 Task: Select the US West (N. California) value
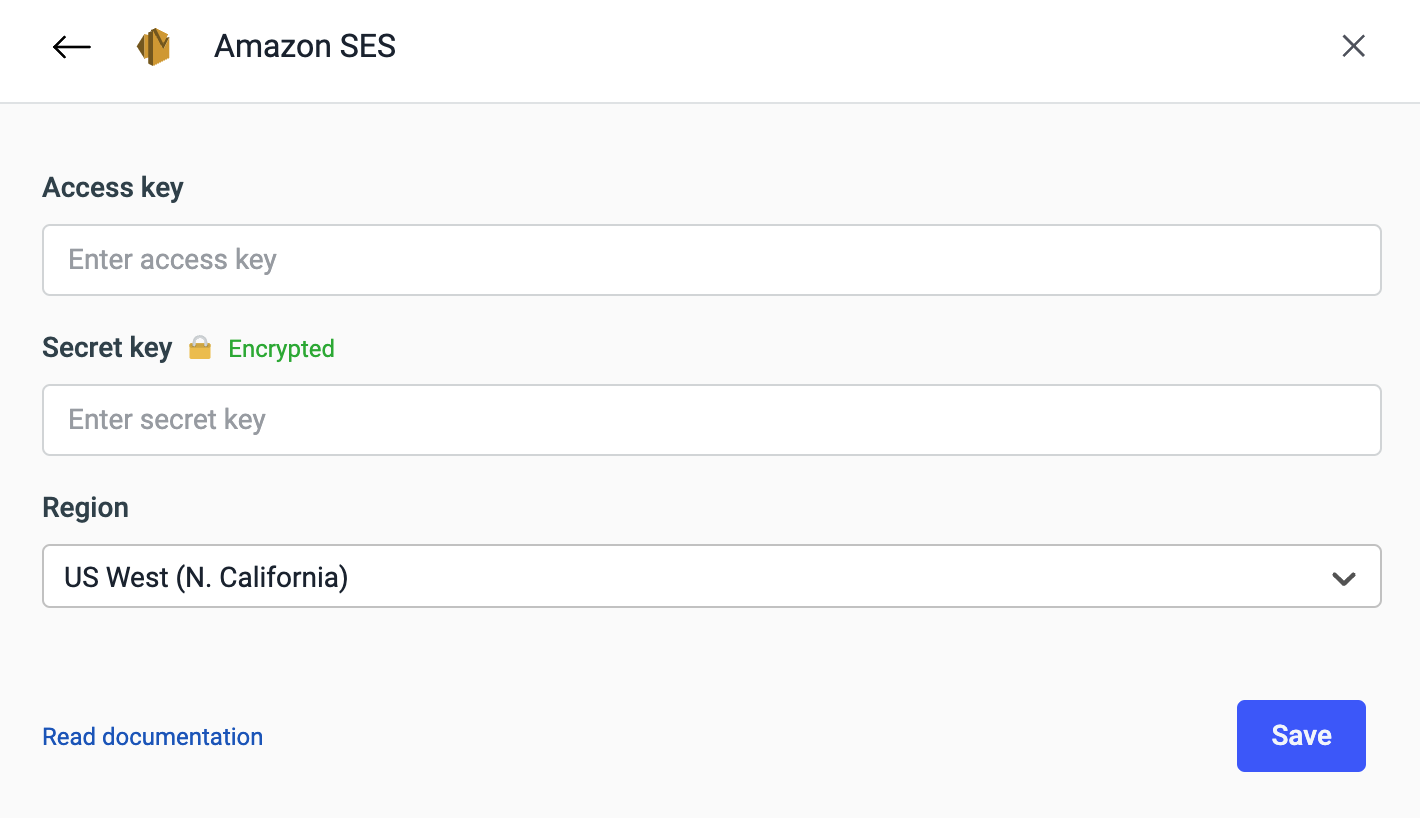tap(206, 577)
